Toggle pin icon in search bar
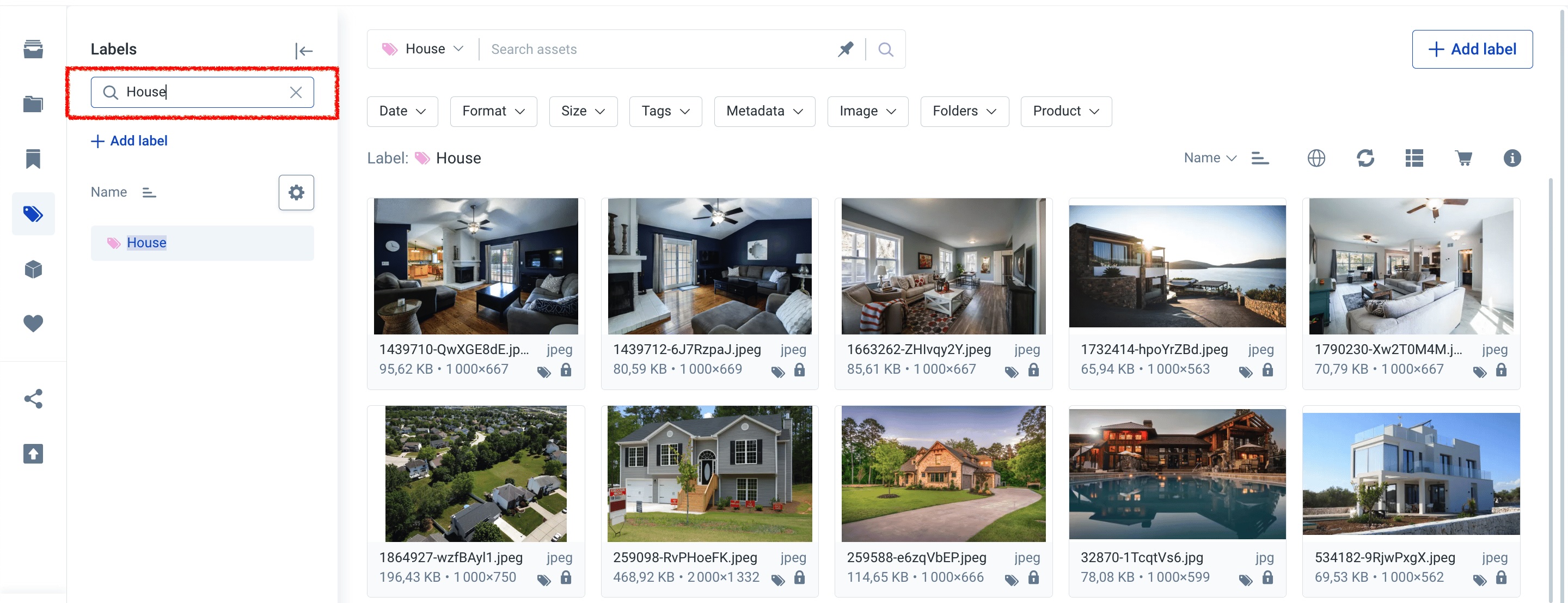 (846, 50)
